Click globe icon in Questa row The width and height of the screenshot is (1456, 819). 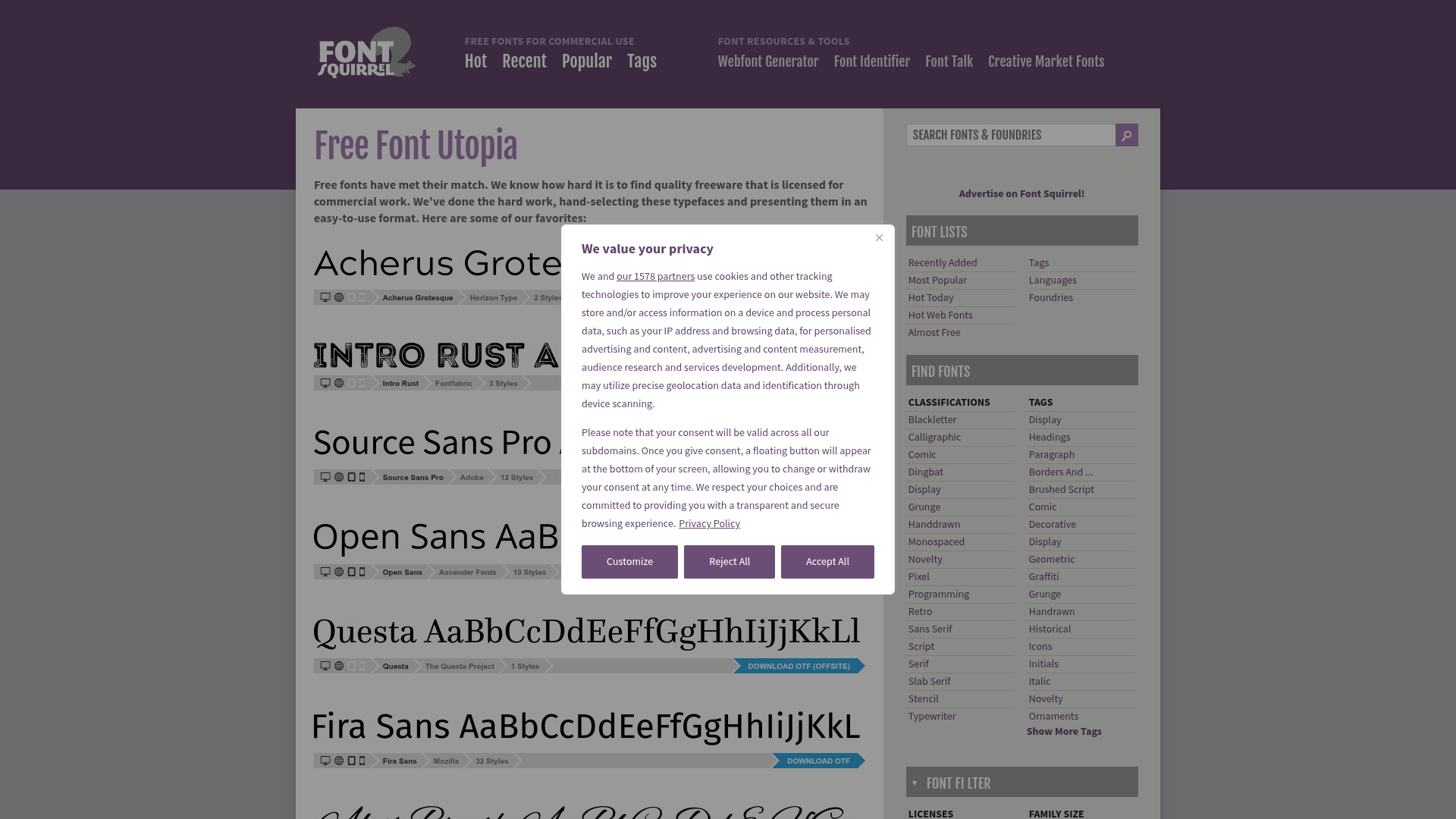(x=339, y=666)
